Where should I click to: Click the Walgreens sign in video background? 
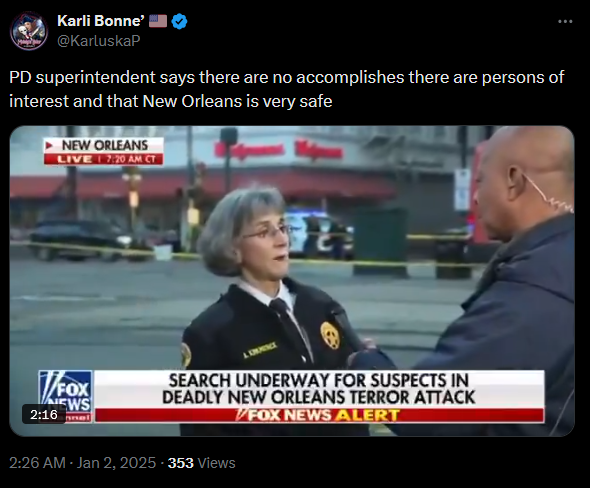[279, 150]
